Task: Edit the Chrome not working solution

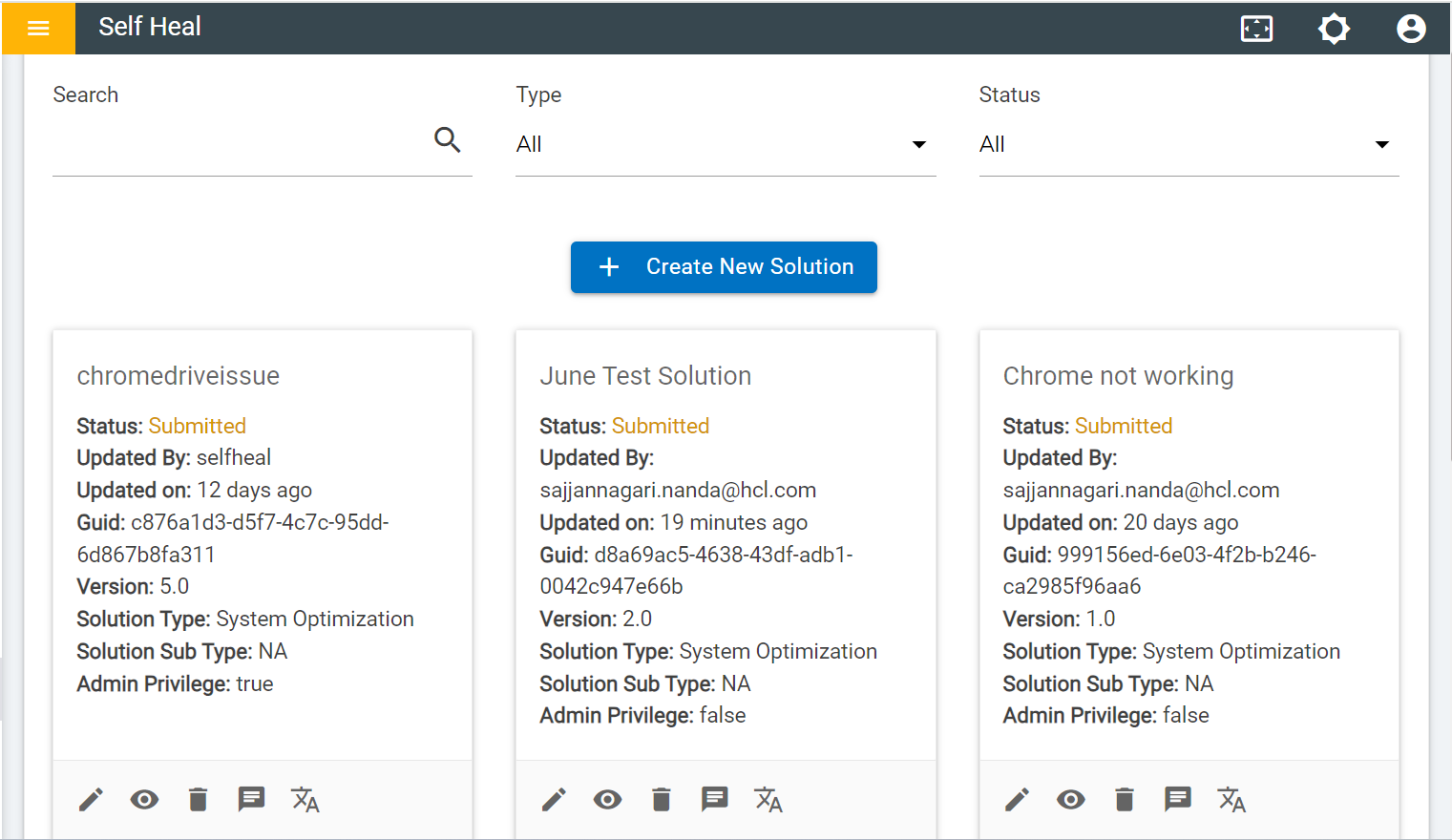Action: (1017, 800)
